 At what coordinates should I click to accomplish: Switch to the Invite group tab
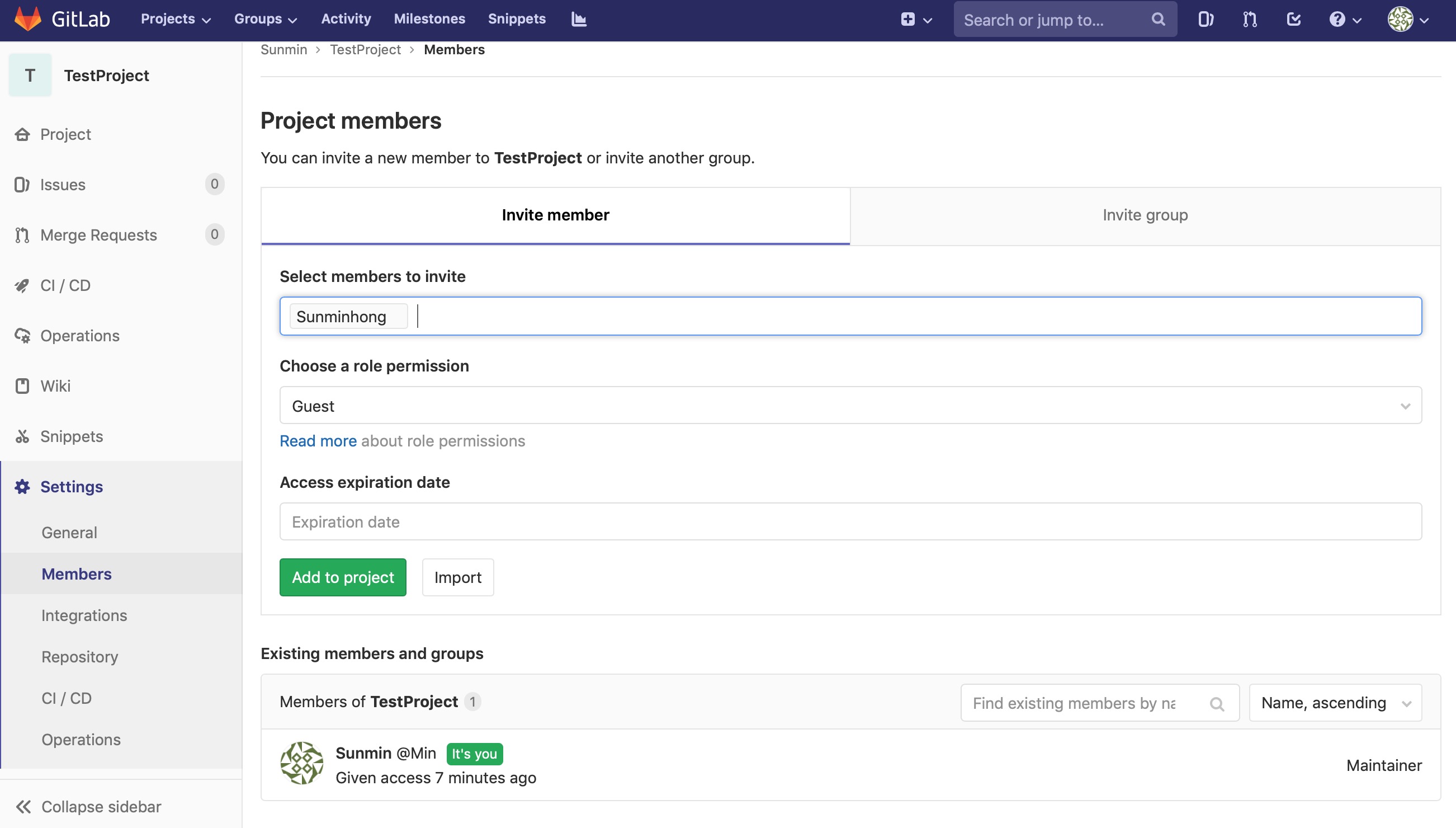point(1145,215)
